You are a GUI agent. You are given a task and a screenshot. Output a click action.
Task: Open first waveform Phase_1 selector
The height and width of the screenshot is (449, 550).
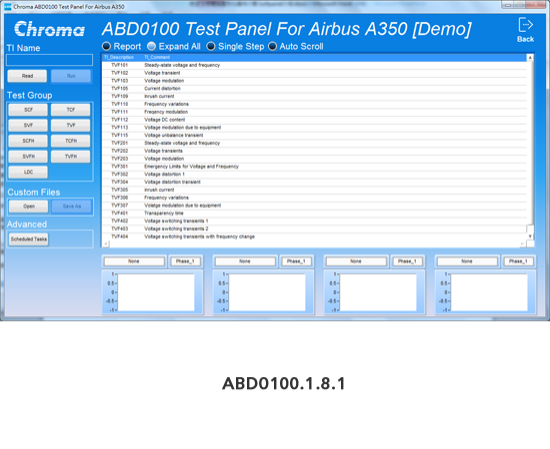click(185, 261)
